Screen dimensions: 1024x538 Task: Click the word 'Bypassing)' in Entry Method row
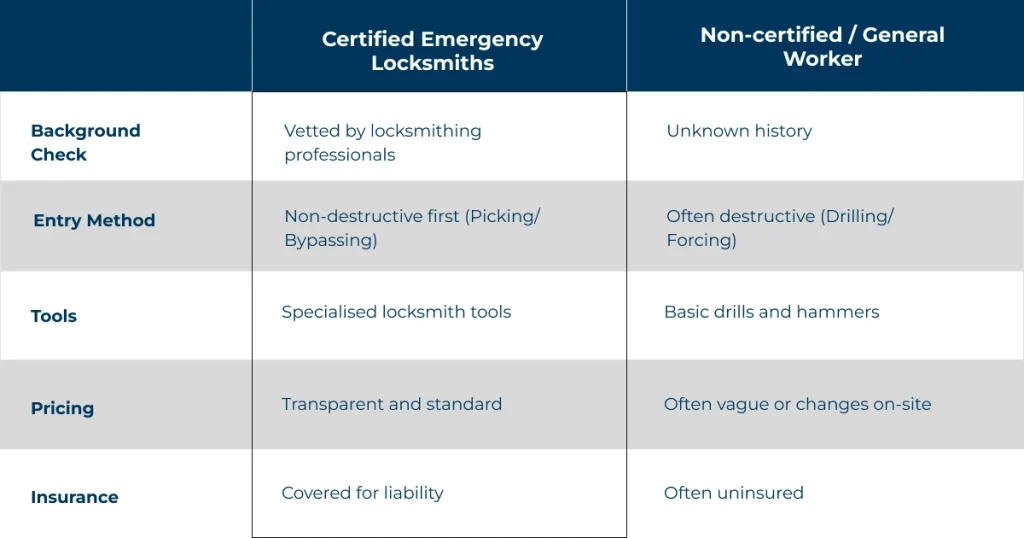click(x=330, y=241)
